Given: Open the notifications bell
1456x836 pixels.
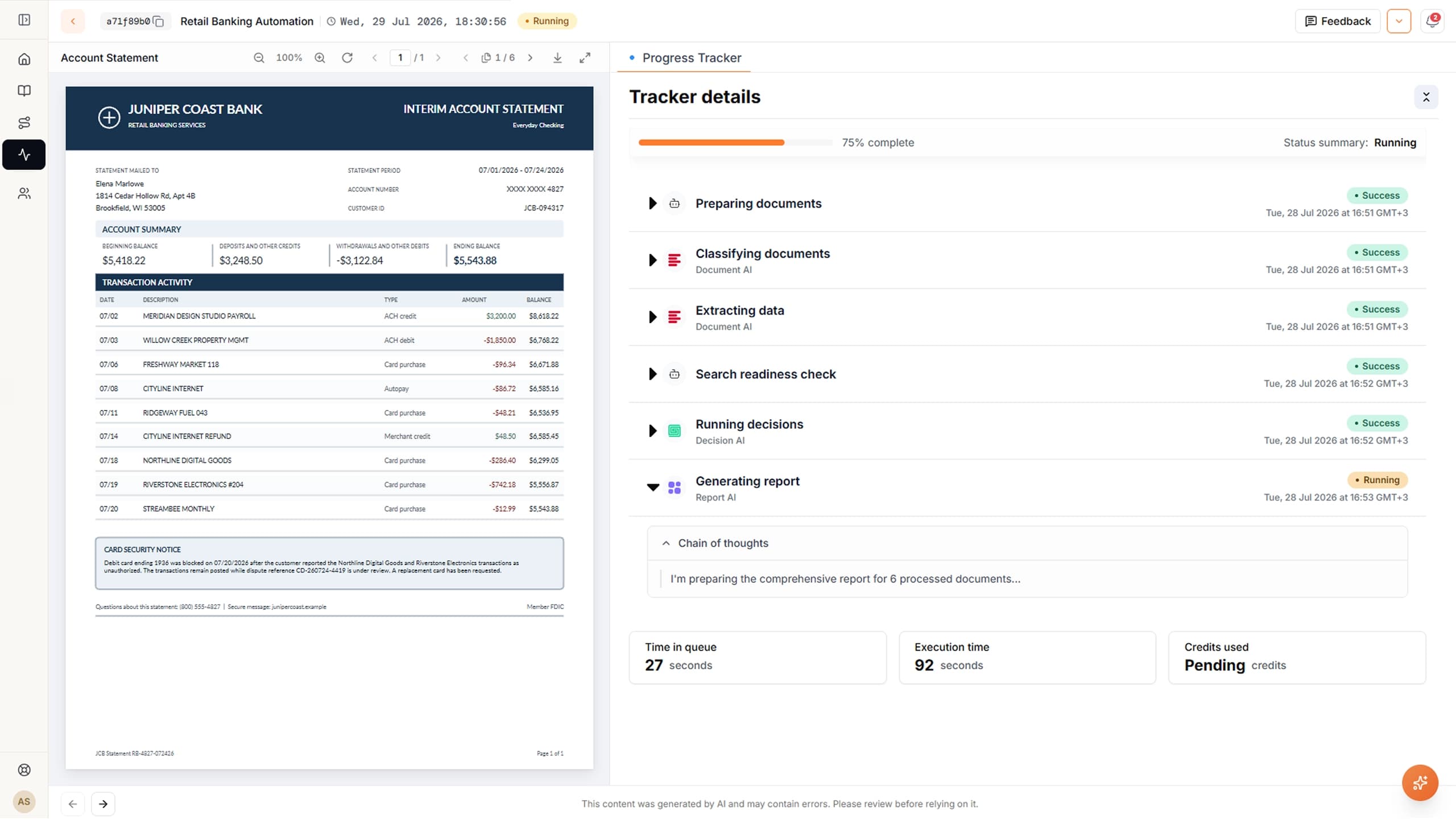Looking at the screenshot, I should click(1433, 21).
